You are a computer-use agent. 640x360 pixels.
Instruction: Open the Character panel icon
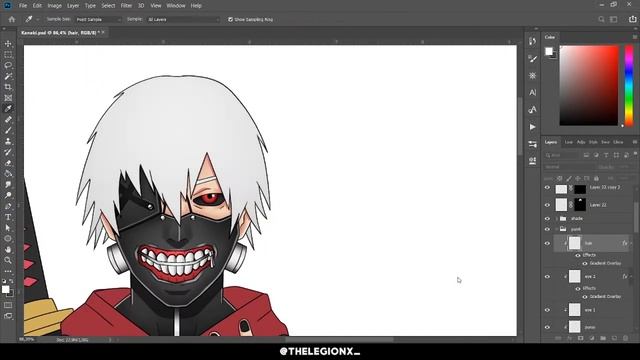(532, 93)
